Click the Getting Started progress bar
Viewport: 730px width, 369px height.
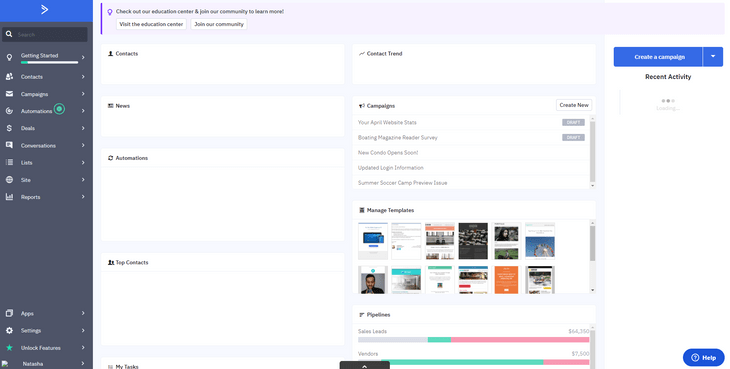click(49, 62)
